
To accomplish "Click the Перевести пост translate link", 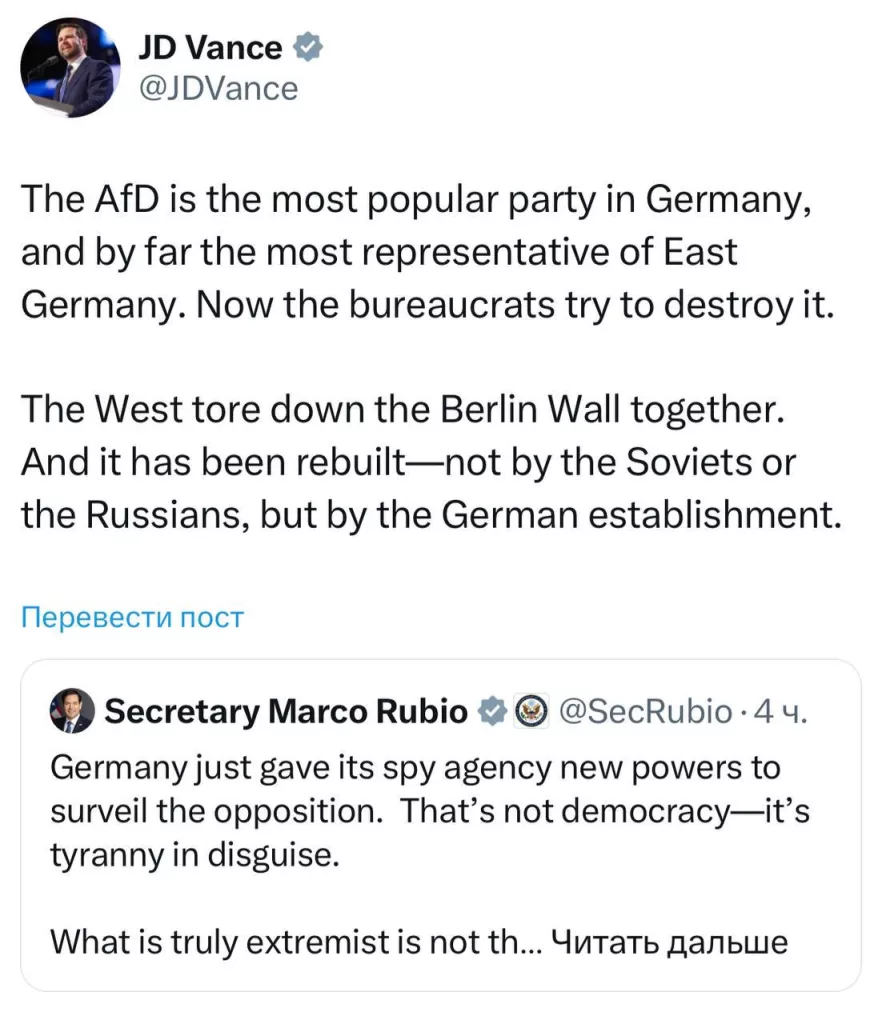I will (133, 617).
